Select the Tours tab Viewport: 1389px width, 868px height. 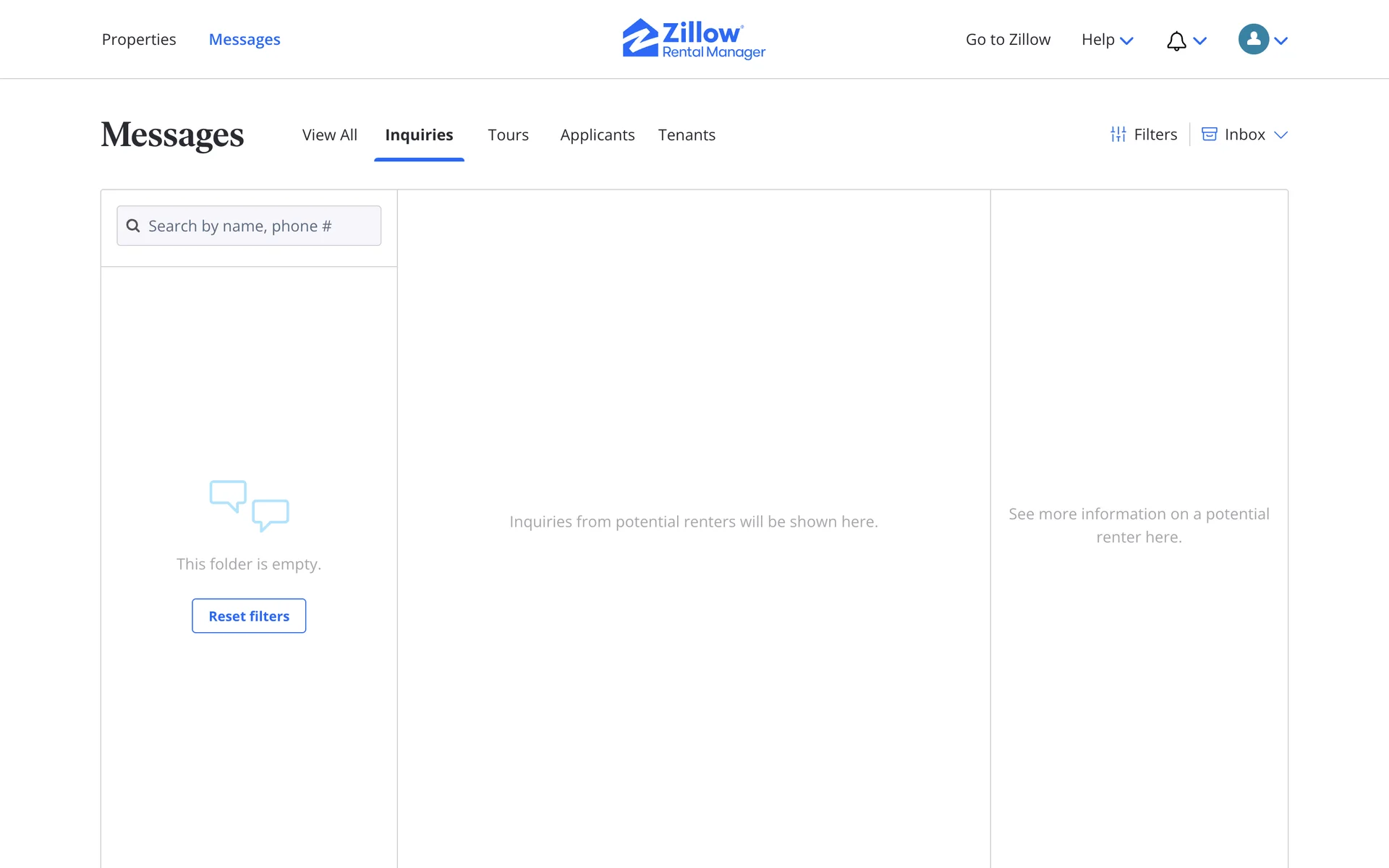(508, 135)
